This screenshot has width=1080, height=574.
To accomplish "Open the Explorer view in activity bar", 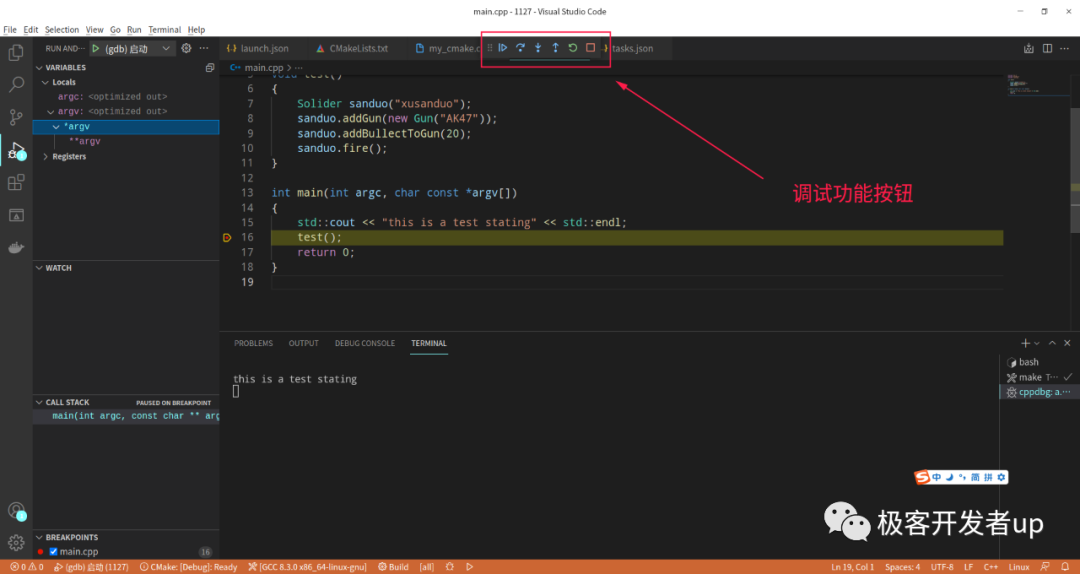I will (16, 52).
